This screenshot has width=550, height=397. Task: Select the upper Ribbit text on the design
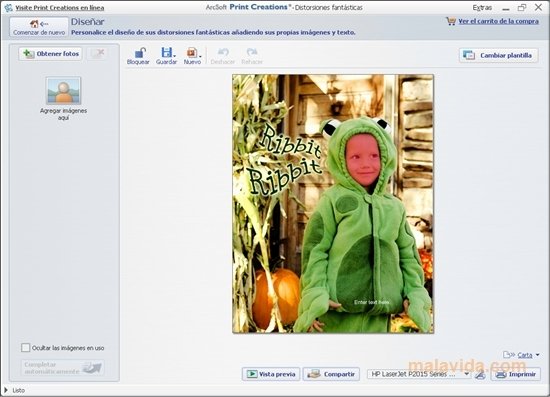290,142
